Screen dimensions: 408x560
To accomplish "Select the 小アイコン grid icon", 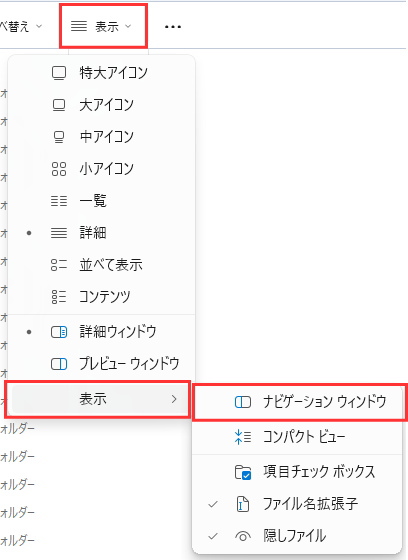I will pyautogui.click(x=59, y=169).
